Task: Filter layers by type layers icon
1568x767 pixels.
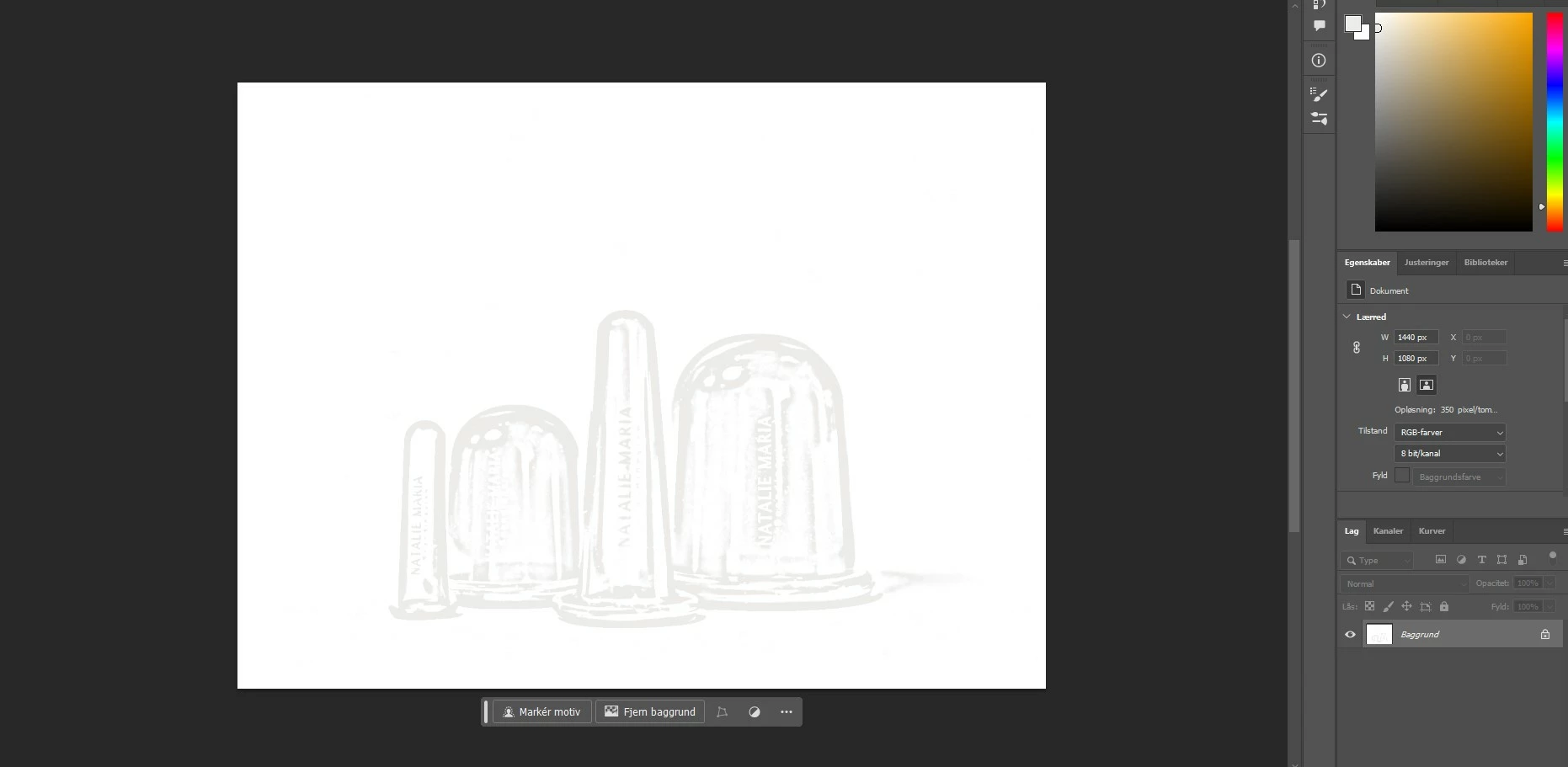Action: (x=1481, y=560)
